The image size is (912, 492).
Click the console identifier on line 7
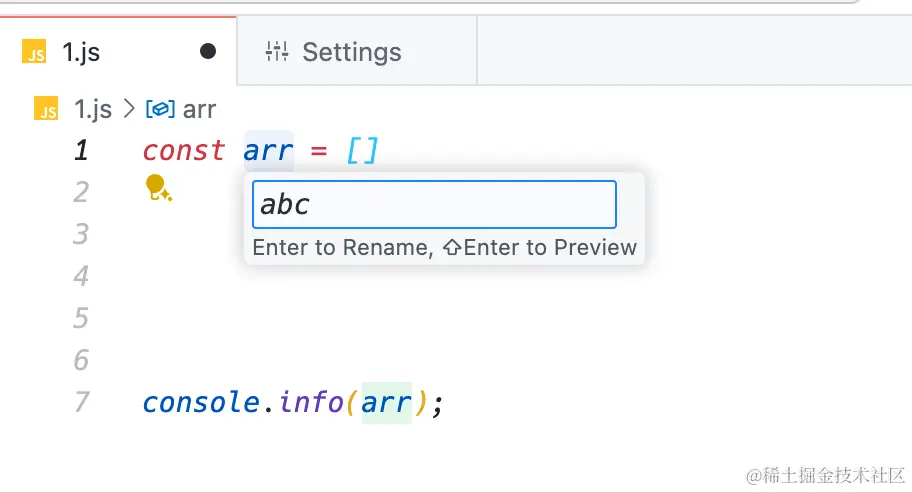tap(200, 402)
